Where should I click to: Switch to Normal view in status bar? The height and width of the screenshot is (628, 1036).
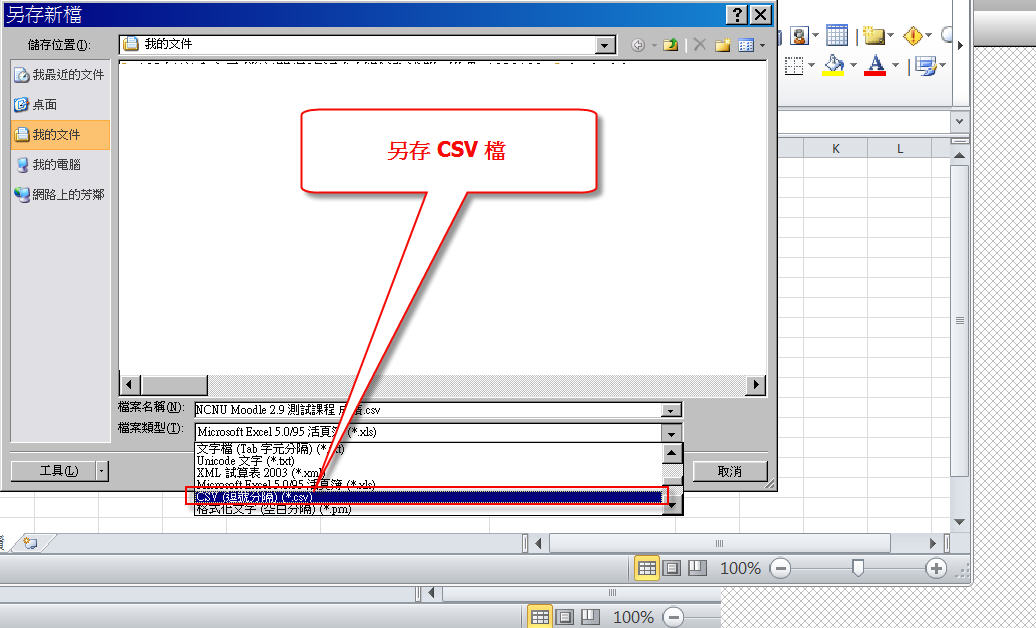point(647,568)
